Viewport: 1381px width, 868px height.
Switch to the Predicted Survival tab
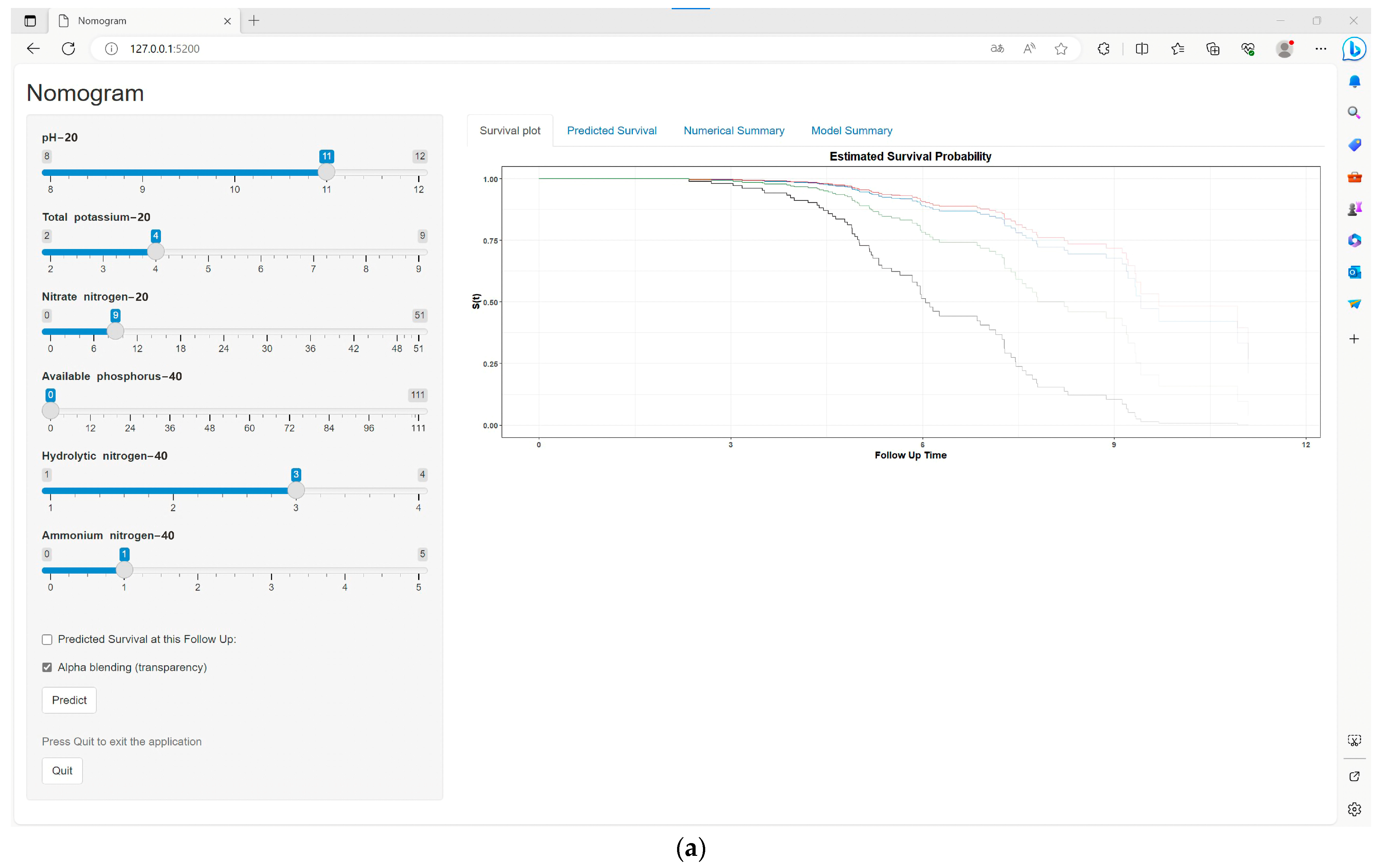(611, 131)
